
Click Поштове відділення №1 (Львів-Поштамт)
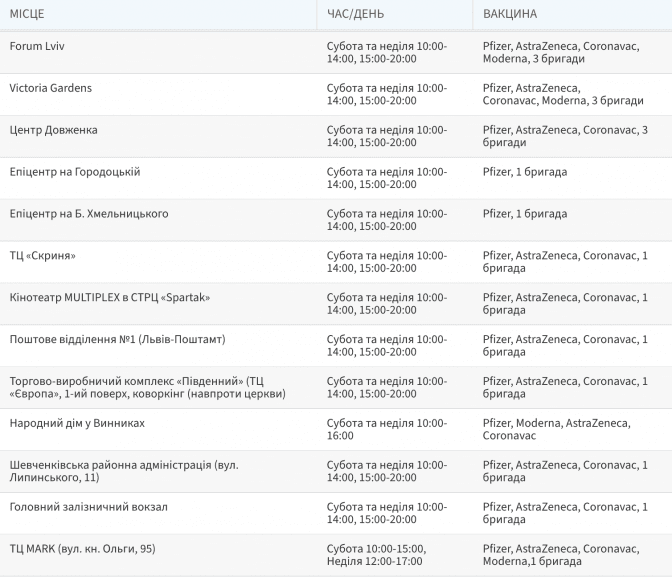tap(117, 340)
